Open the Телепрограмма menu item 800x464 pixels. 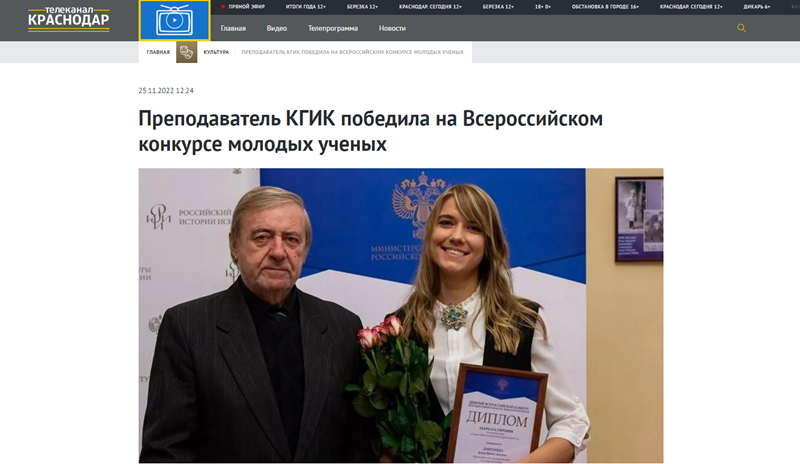333,29
